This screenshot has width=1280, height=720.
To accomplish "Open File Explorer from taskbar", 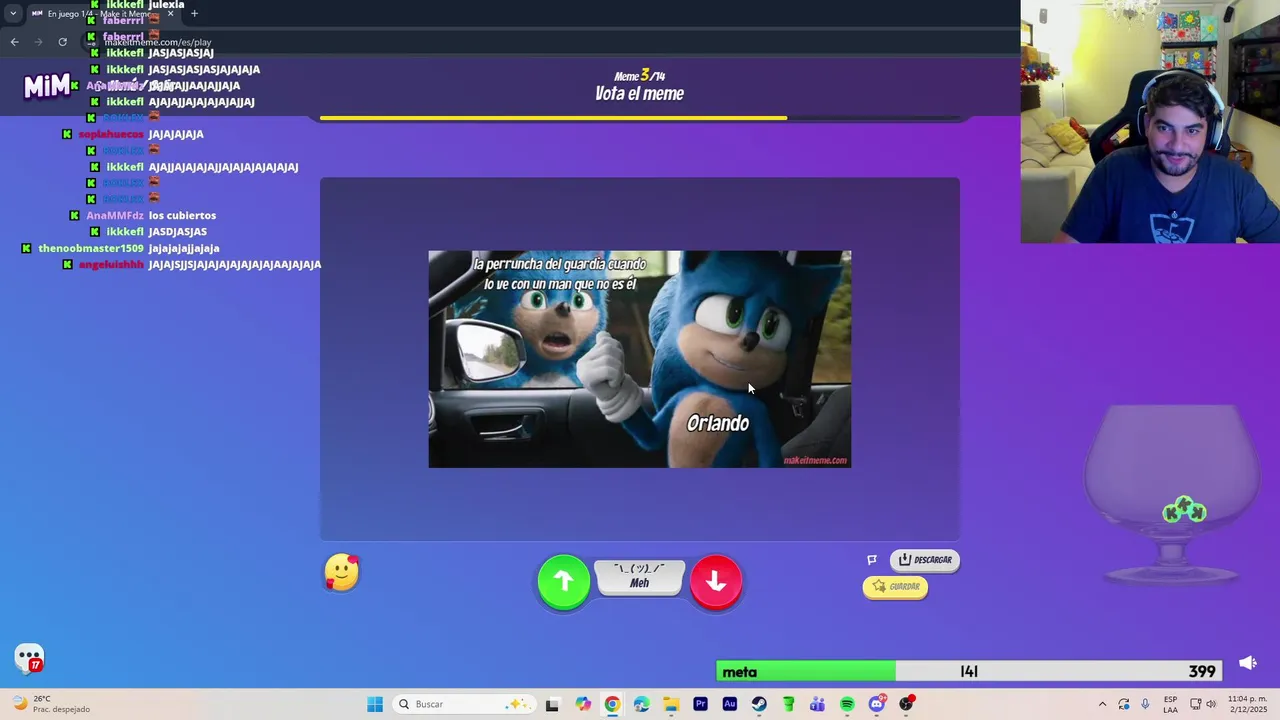I will 671,704.
